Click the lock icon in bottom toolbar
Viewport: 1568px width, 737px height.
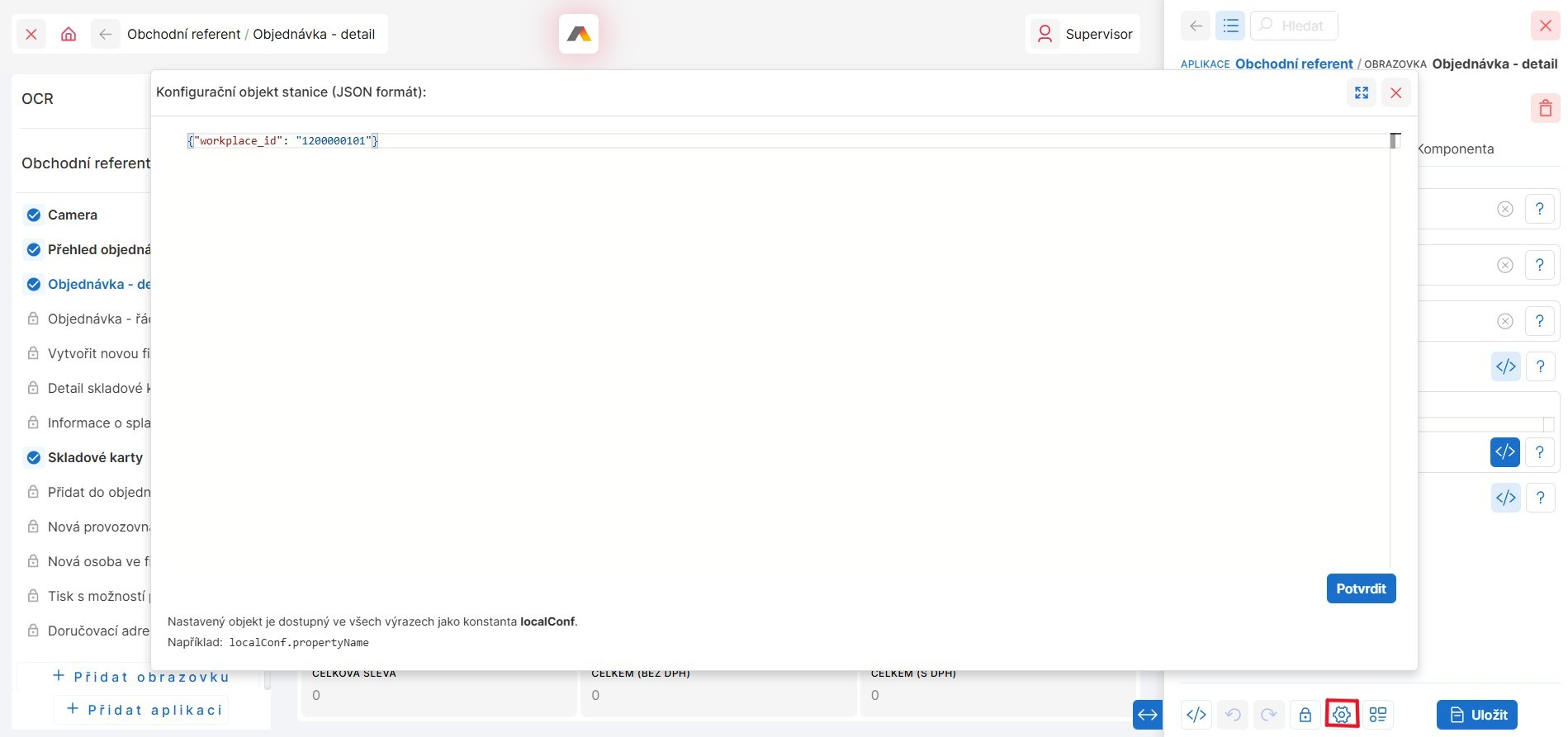[1305, 715]
